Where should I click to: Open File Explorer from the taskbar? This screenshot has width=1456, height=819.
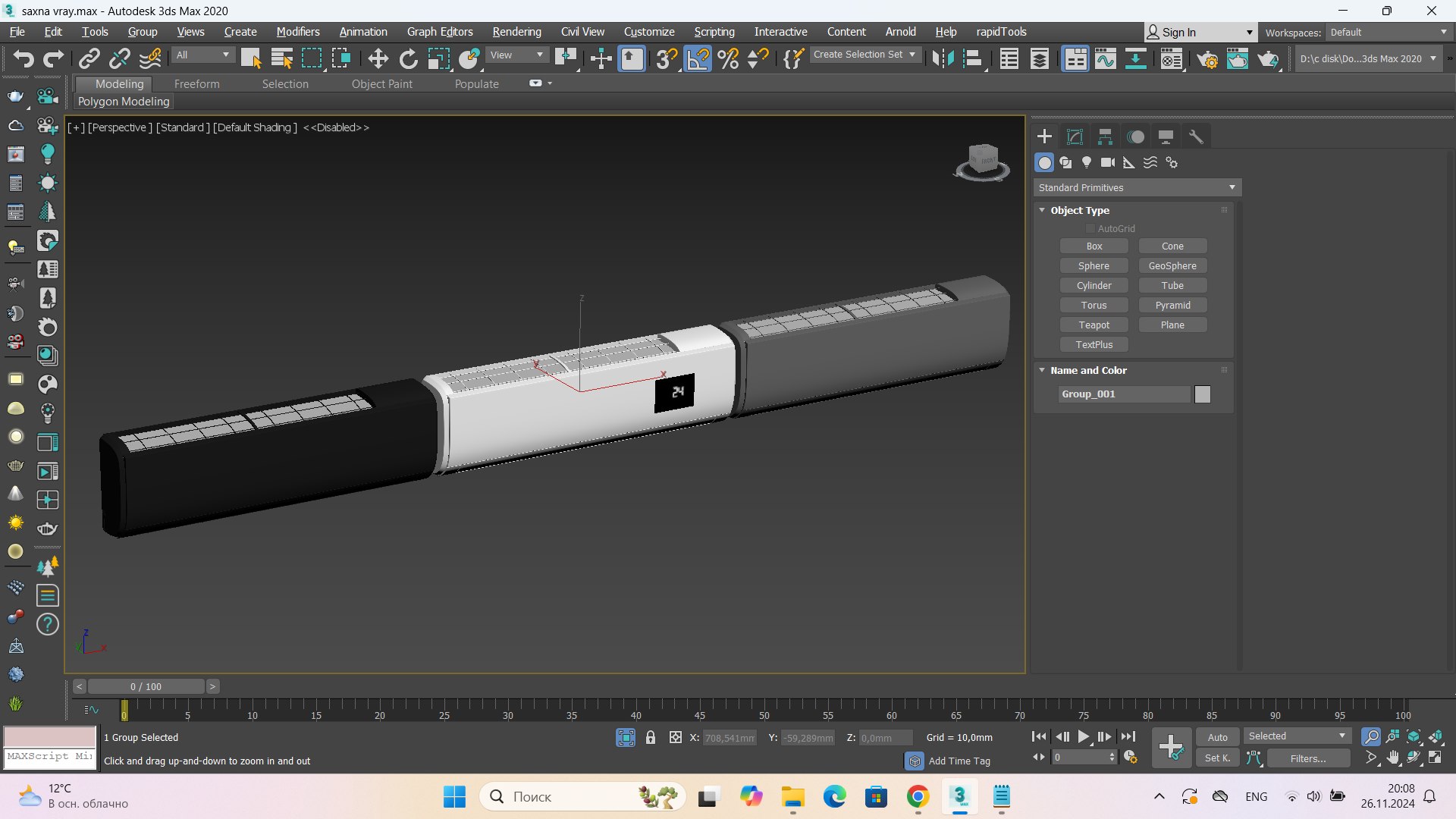(793, 796)
